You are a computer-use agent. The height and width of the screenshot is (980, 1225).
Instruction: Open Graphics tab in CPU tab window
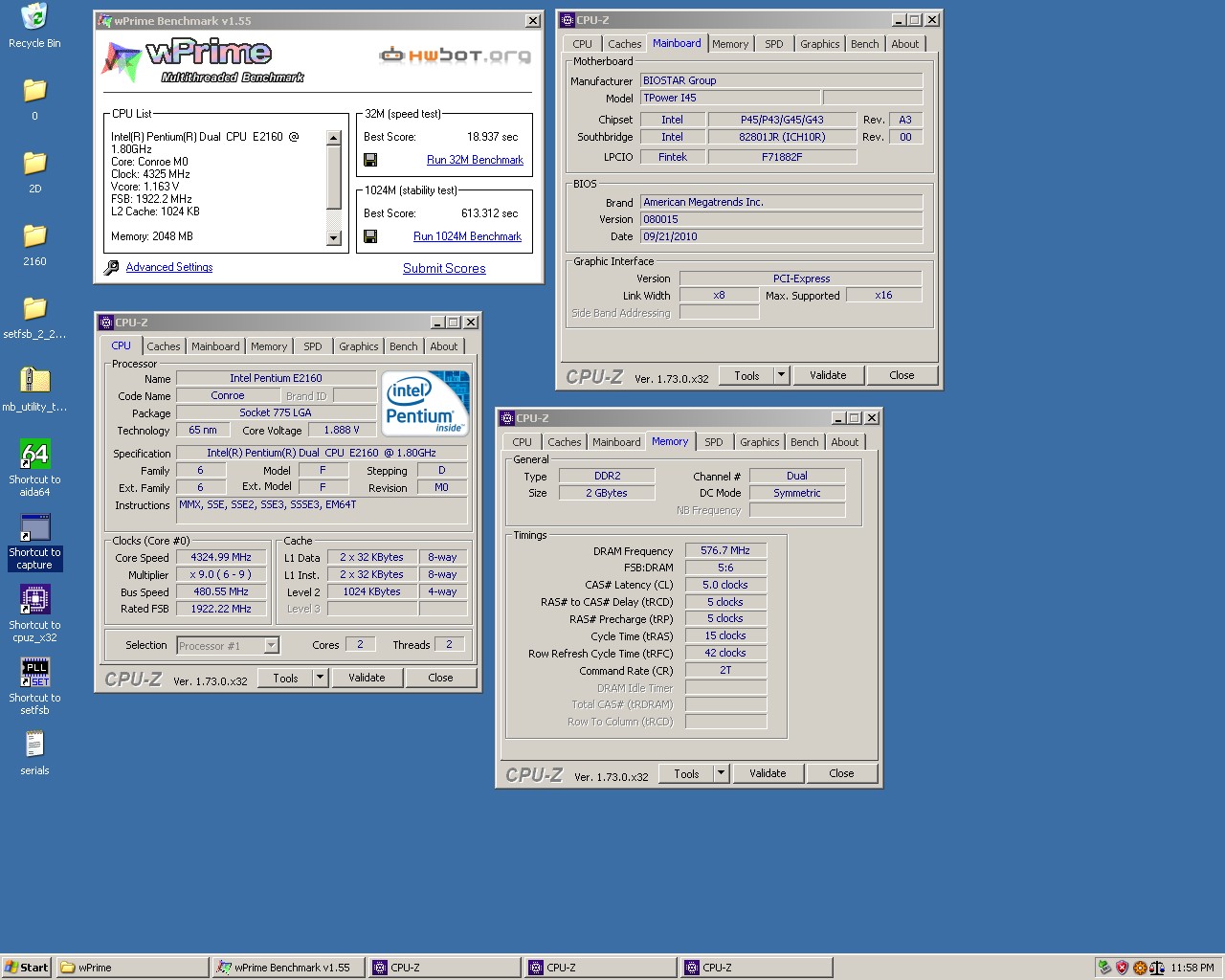(x=359, y=346)
